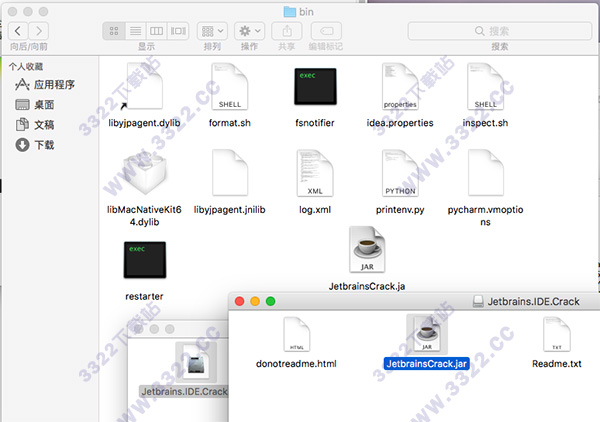The height and width of the screenshot is (422, 600).
Task: Click the Readme.txt file name
Action: pyautogui.click(x=556, y=363)
